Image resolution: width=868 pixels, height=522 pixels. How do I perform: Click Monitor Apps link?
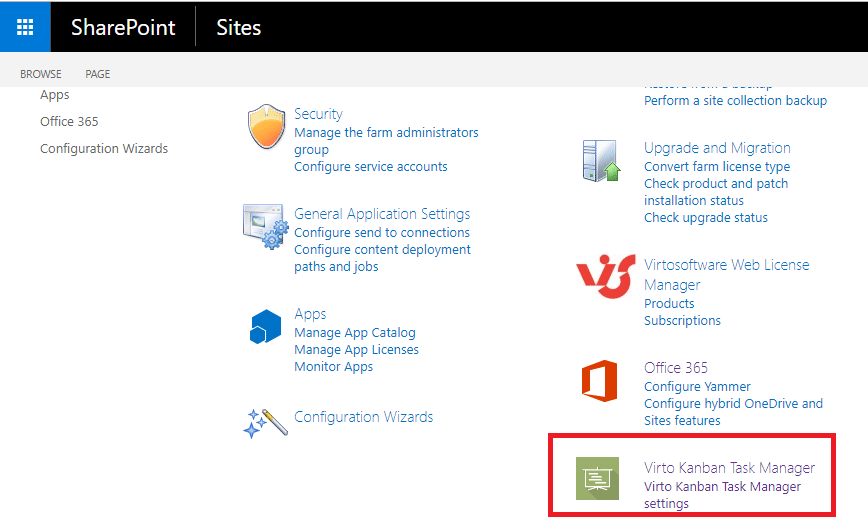(x=334, y=366)
